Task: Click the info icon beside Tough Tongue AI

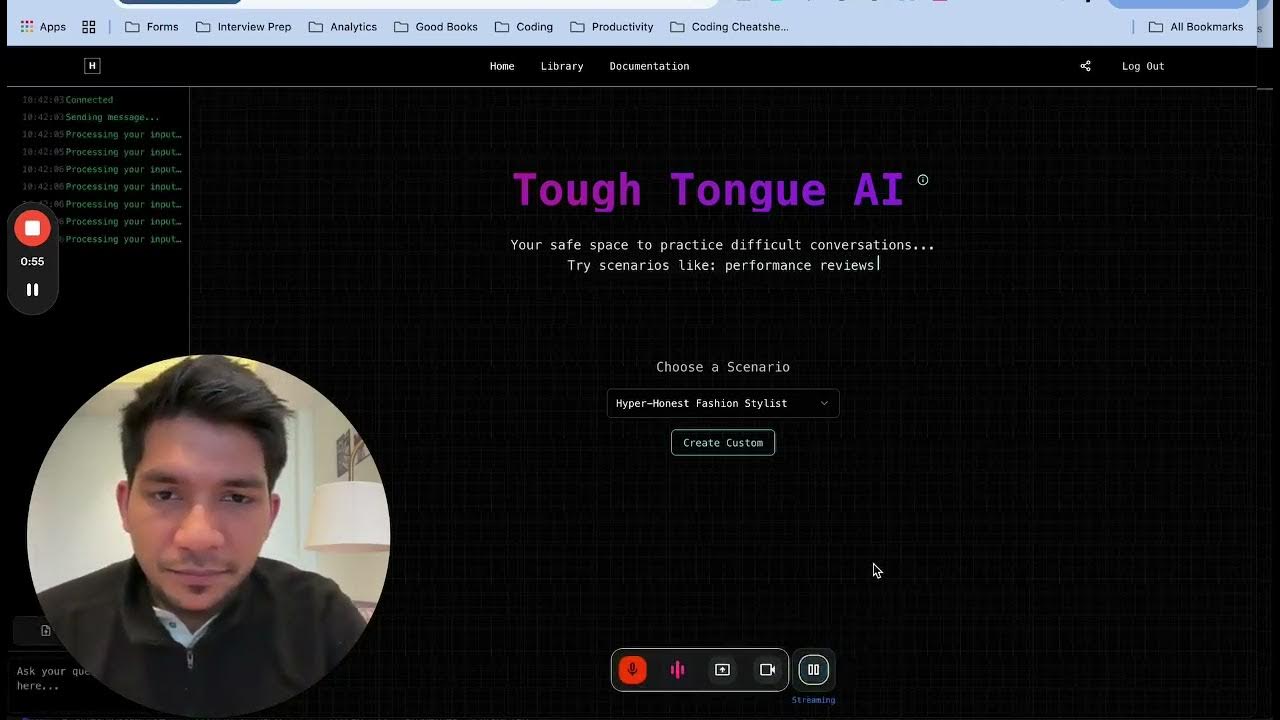Action: pos(922,179)
